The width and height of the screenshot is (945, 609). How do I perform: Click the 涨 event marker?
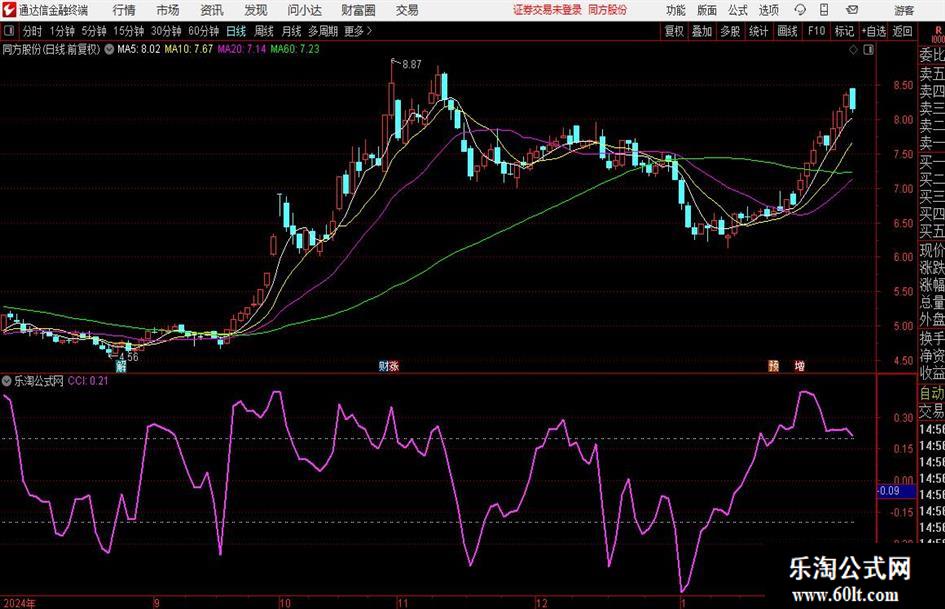coord(394,365)
